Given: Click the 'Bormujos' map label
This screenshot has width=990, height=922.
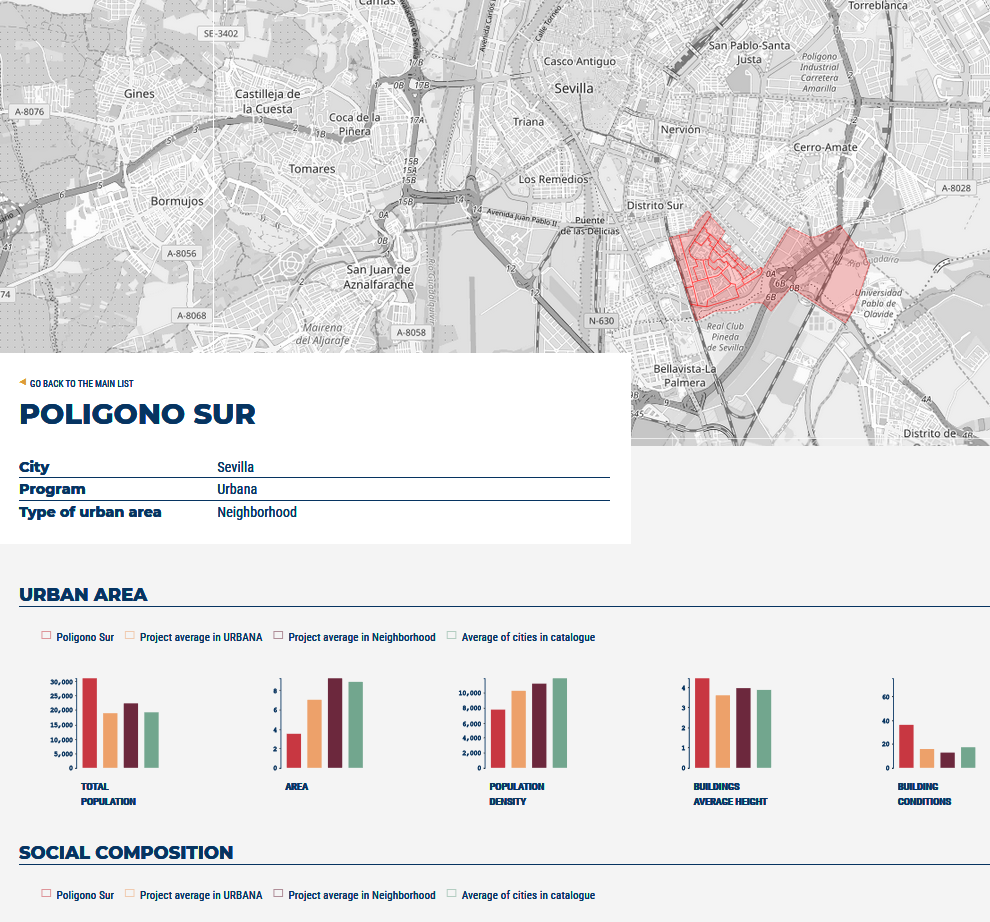Looking at the screenshot, I should pyautogui.click(x=177, y=201).
